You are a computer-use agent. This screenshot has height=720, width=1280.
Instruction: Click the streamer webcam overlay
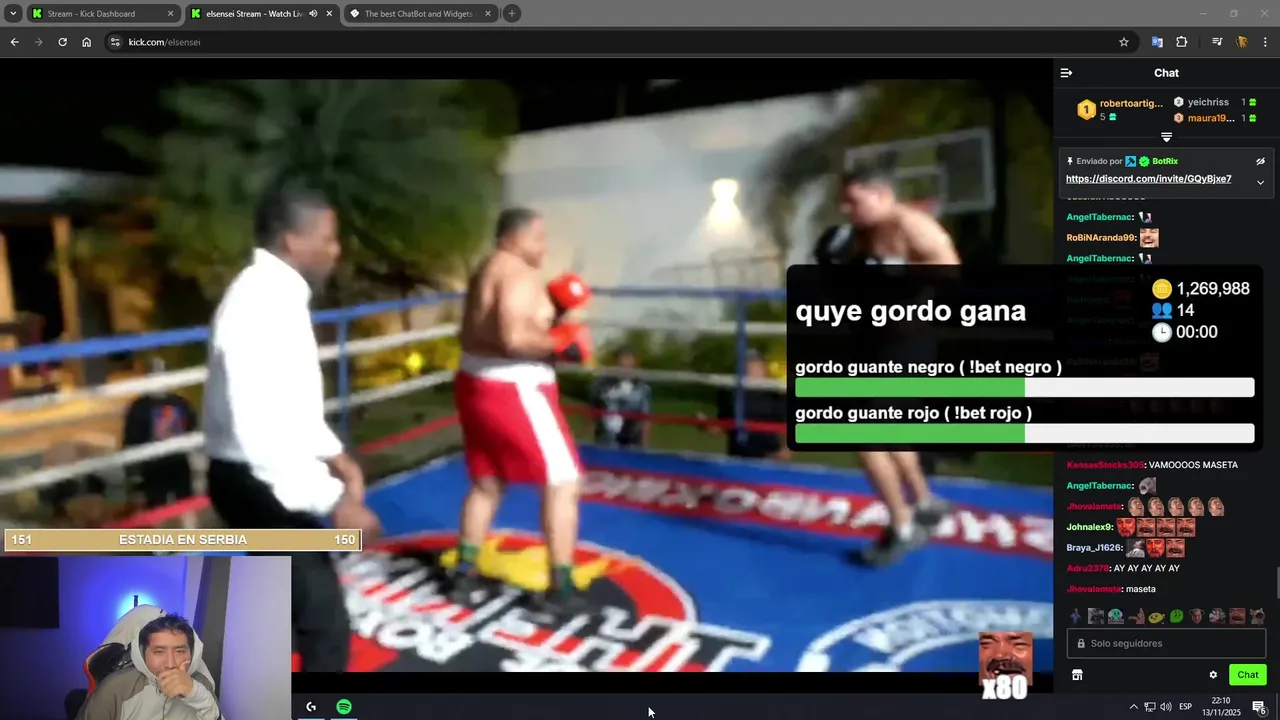coord(145,637)
